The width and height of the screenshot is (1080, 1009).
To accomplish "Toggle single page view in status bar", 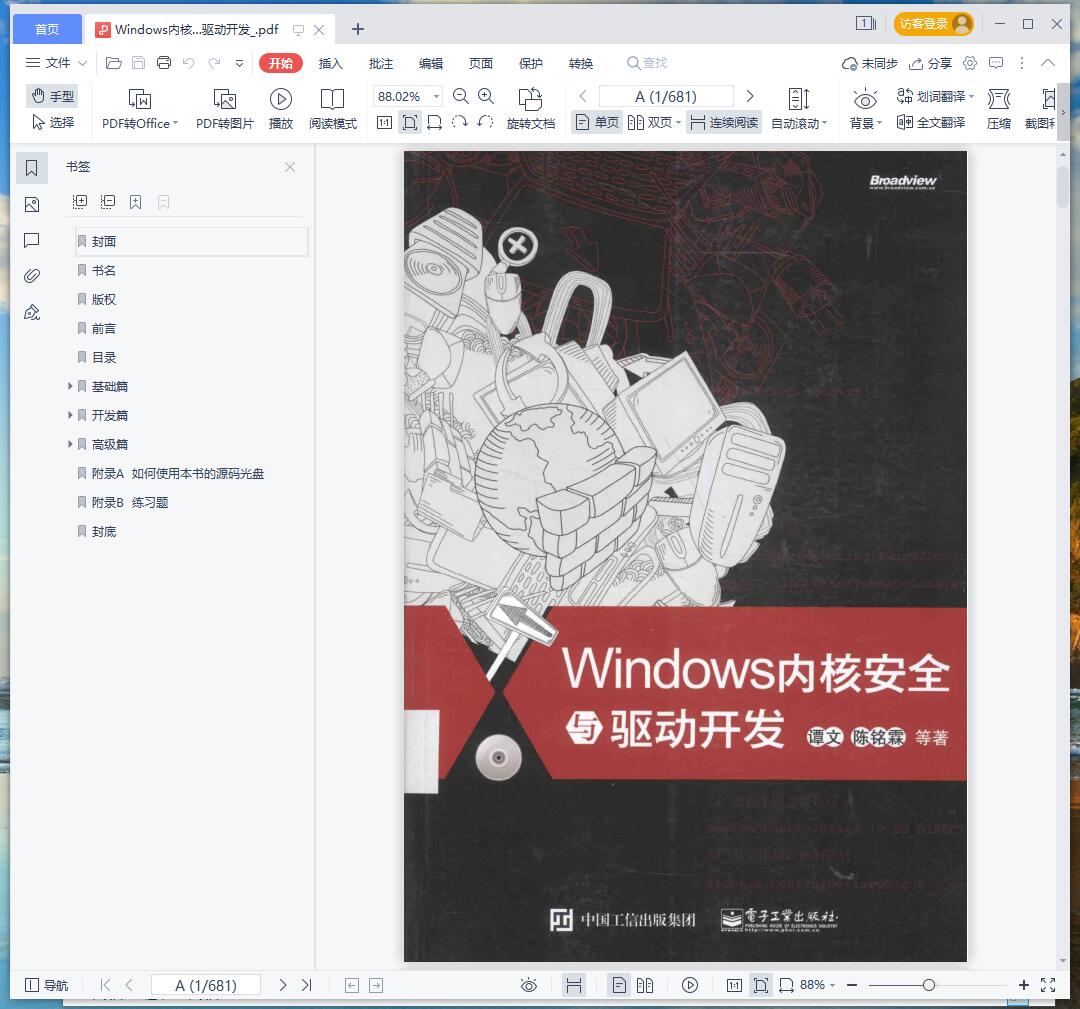I will (619, 985).
